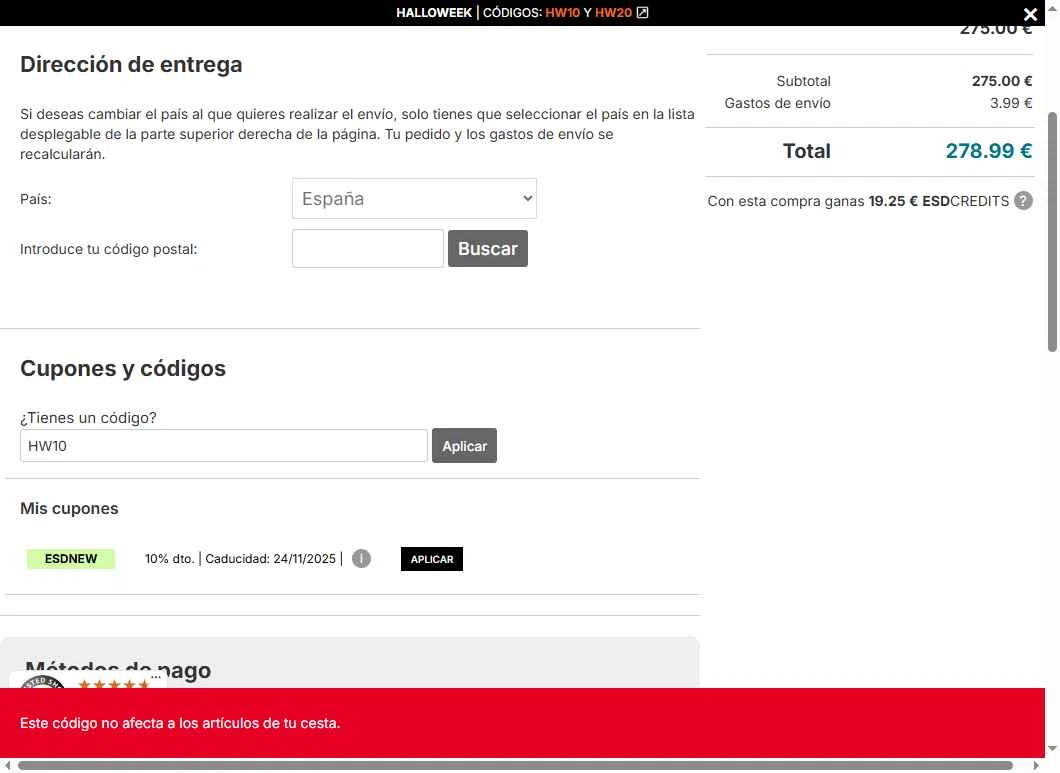Apply the ESDNEW coupon with black APLICAR button
The height and width of the screenshot is (773, 1060).
[432, 559]
